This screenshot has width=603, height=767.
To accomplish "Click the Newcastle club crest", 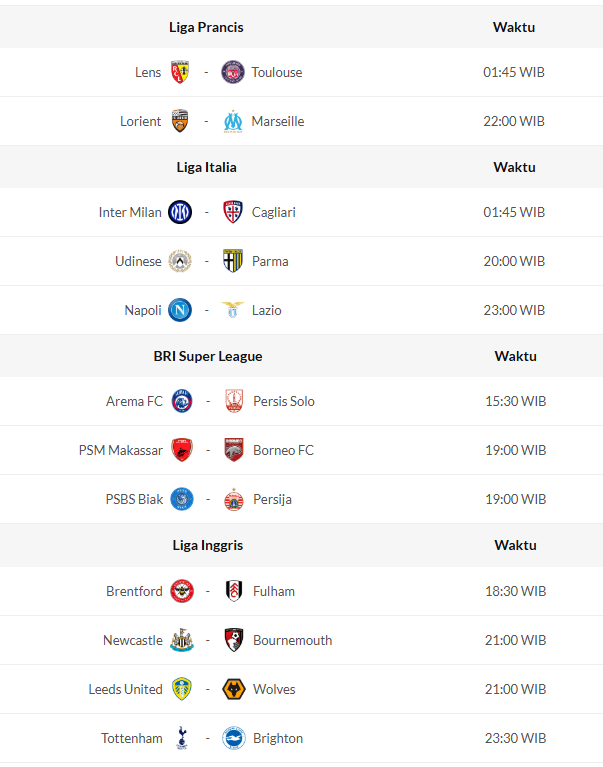I will pos(181,640).
